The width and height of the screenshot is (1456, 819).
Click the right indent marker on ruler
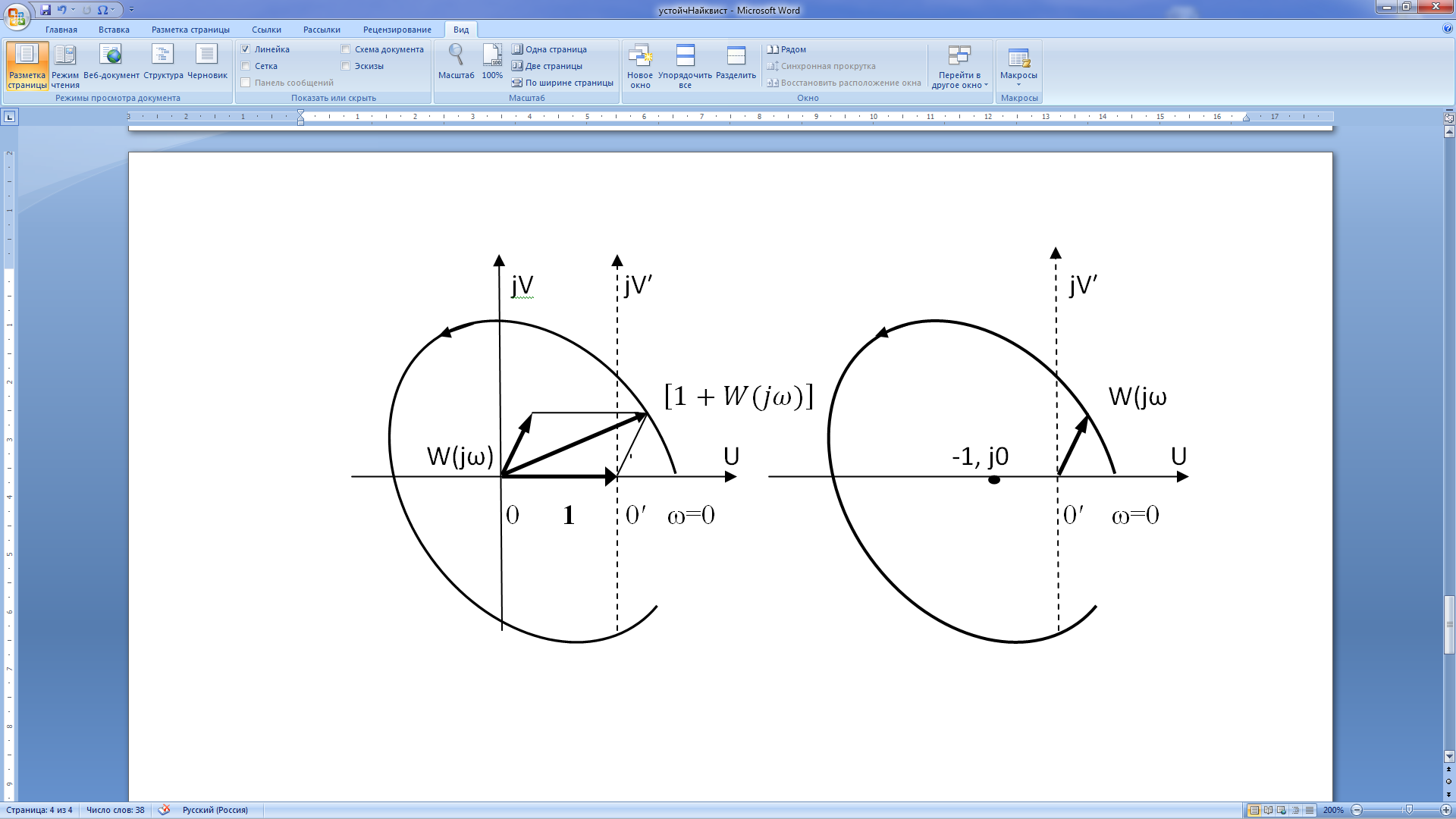[1246, 118]
